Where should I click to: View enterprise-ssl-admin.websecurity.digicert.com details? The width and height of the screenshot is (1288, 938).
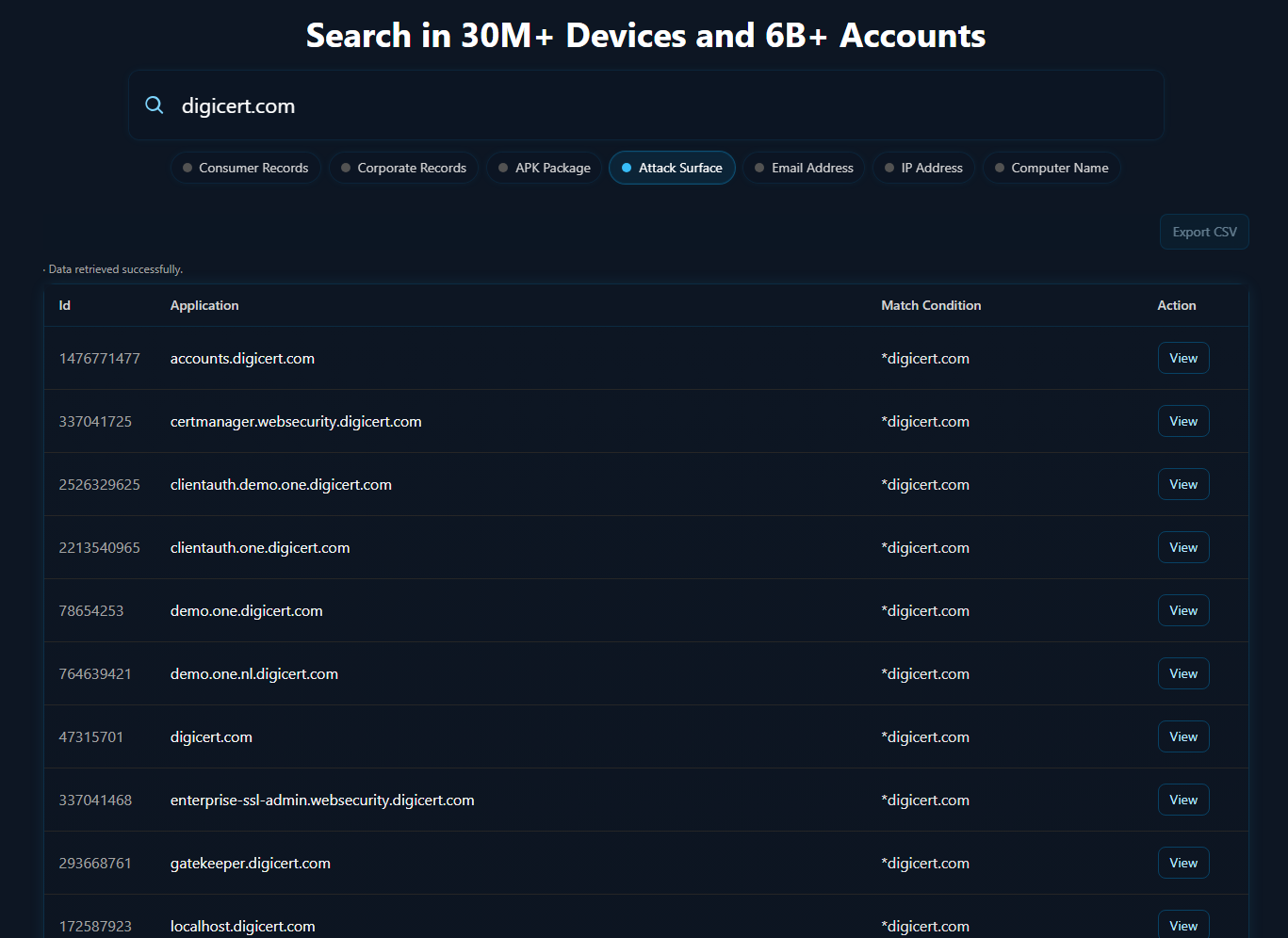pyautogui.click(x=1183, y=800)
